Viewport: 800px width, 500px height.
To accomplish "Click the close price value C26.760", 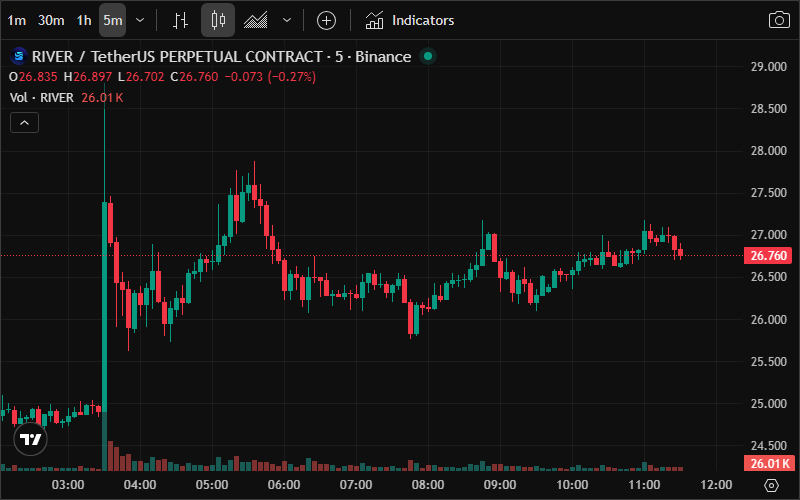I will click(194, 77).
